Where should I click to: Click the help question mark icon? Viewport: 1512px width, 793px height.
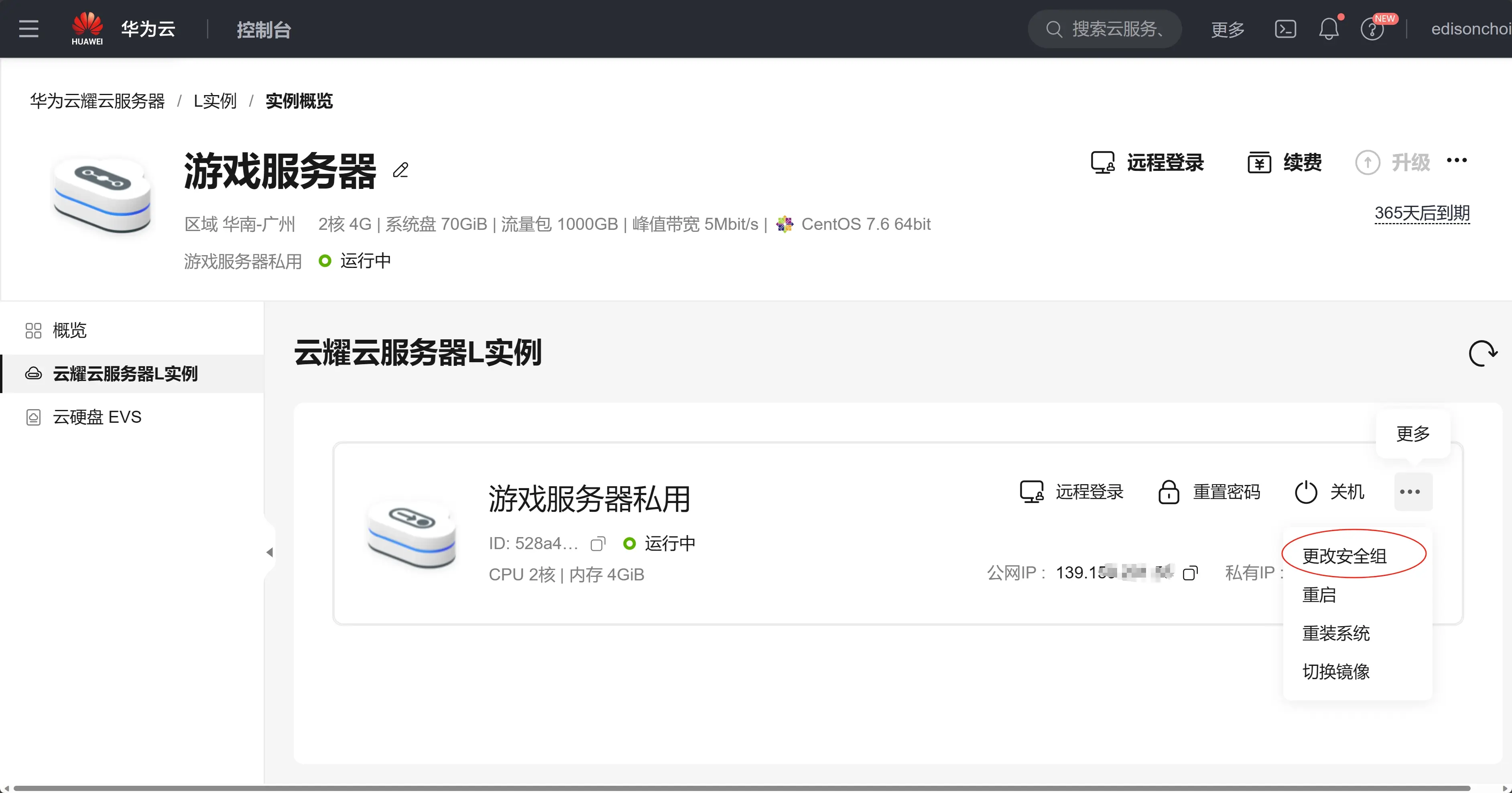(1372, 29)
